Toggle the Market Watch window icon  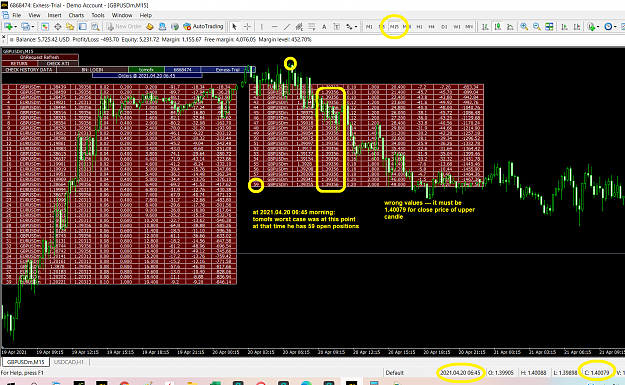(45, 26)
